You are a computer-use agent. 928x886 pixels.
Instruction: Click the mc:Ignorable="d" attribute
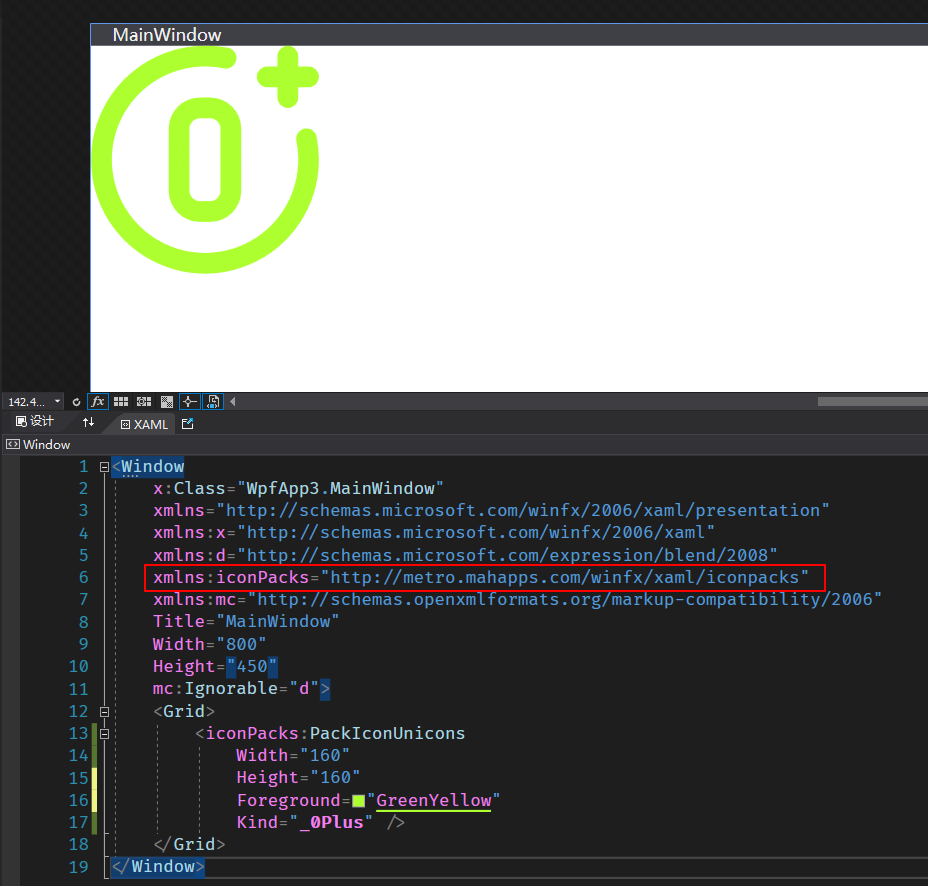(x=236, y=688)
